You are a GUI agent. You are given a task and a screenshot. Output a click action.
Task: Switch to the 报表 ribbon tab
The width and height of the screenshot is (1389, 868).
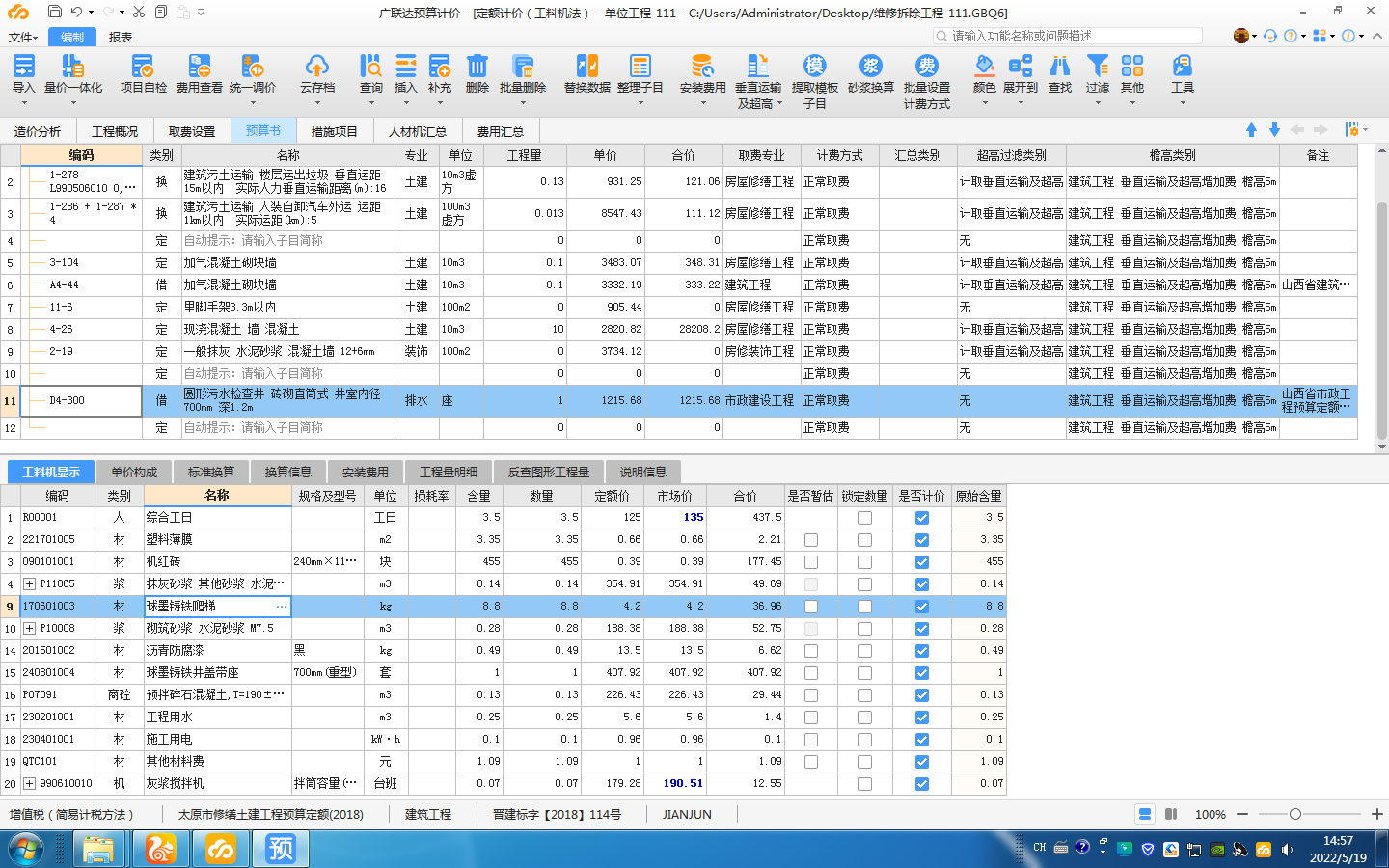pyautogui.click(x=121, y=37)
